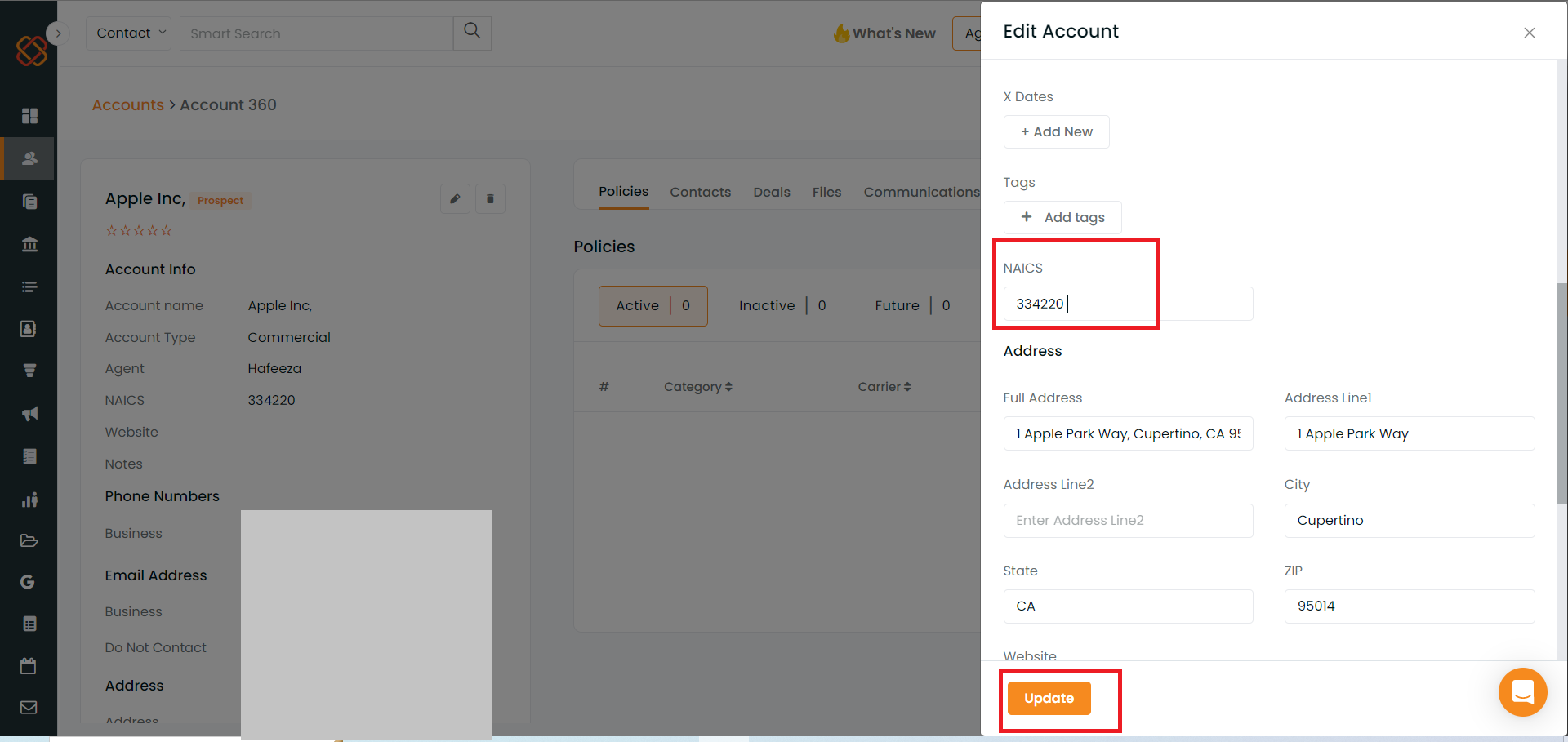The height and width of the screenshot is (742, 1568).
Task: Click the Account Type value Commercial
Action: (289, 337)
